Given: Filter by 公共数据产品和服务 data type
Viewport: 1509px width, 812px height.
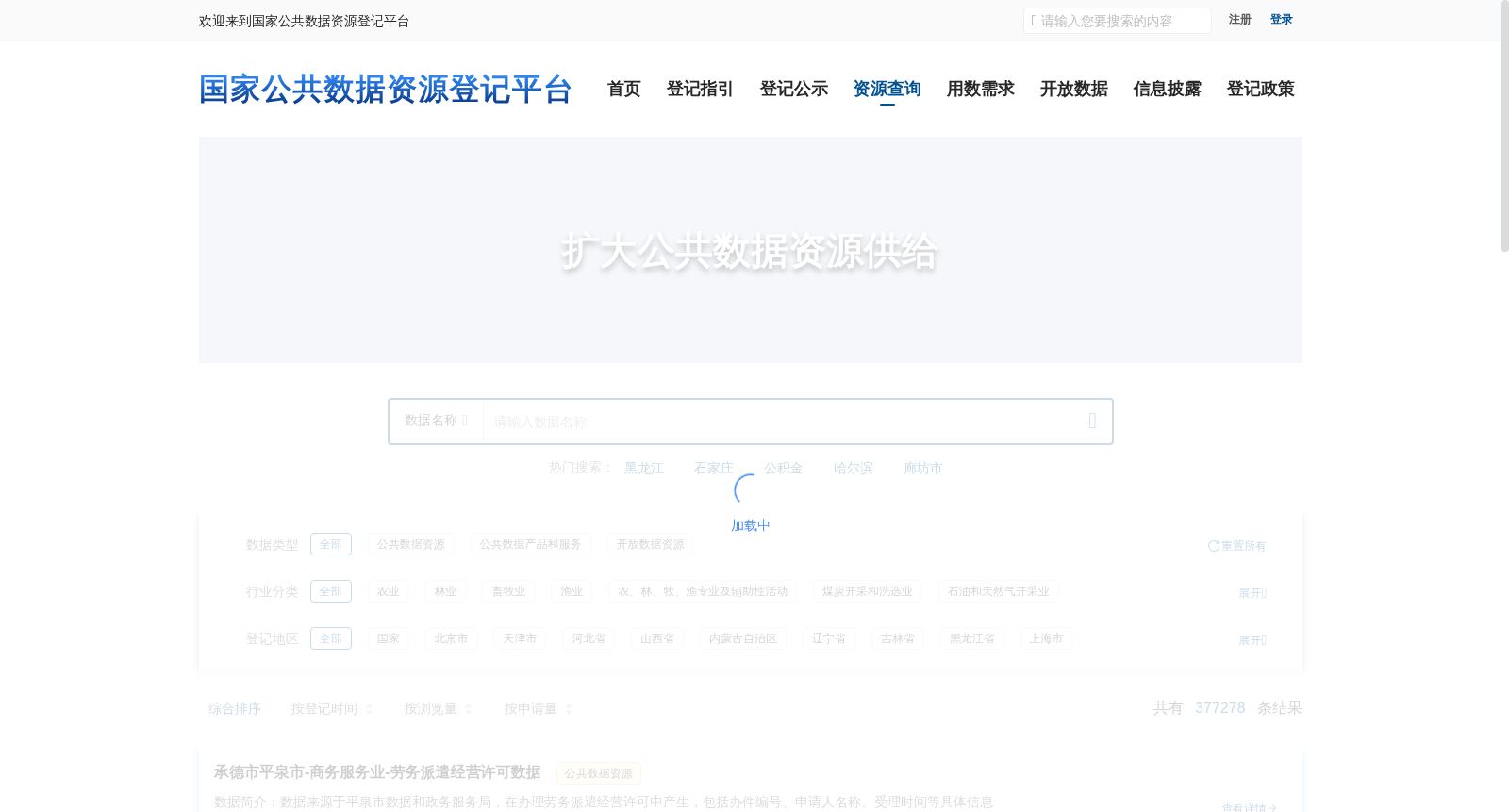Looking at the screenshot, I should (x=530, y=544).
